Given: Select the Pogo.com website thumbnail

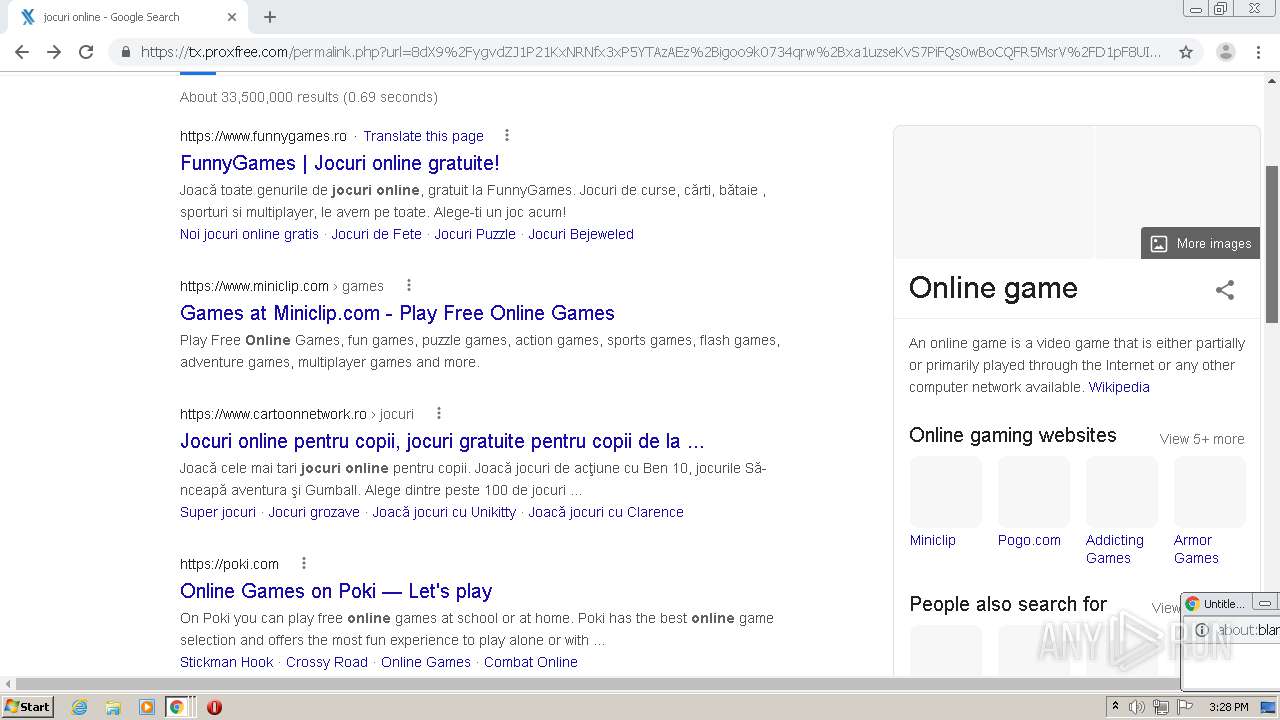Looking at the screenshot, I should 1034,491.
